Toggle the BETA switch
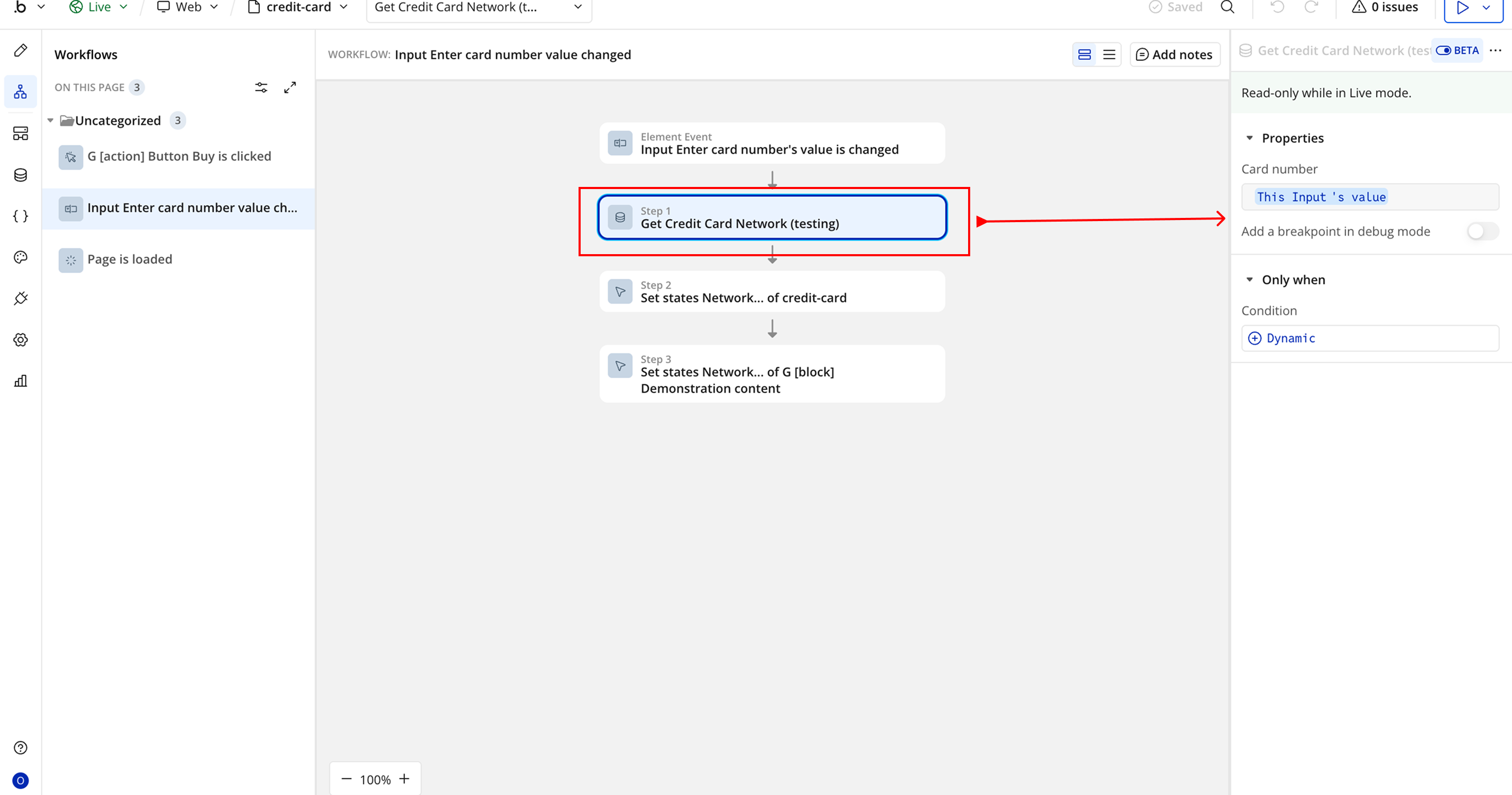This screenshot has height=795, width=1512. click(x=1443, y=50)
